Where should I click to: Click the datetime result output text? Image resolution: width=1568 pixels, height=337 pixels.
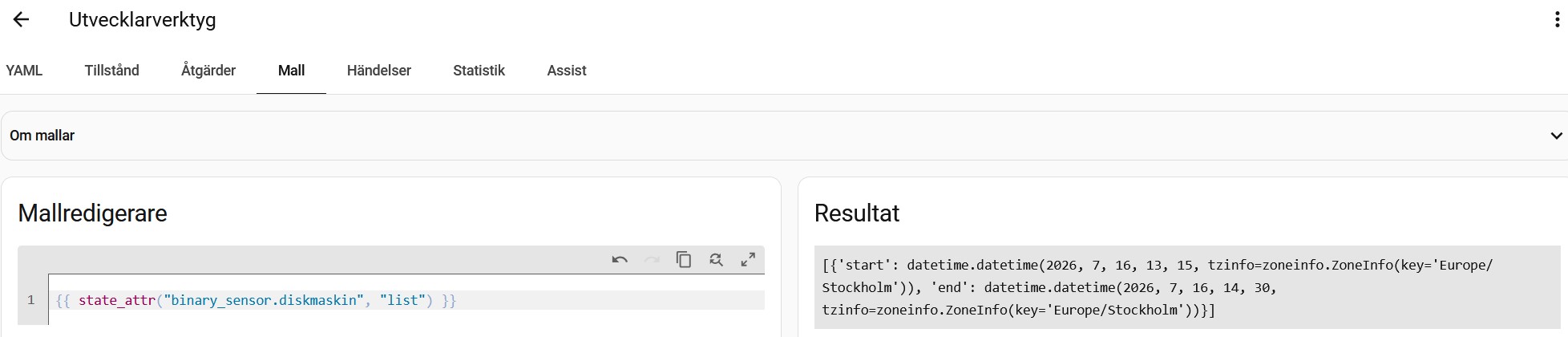(x=1158, y=287)
